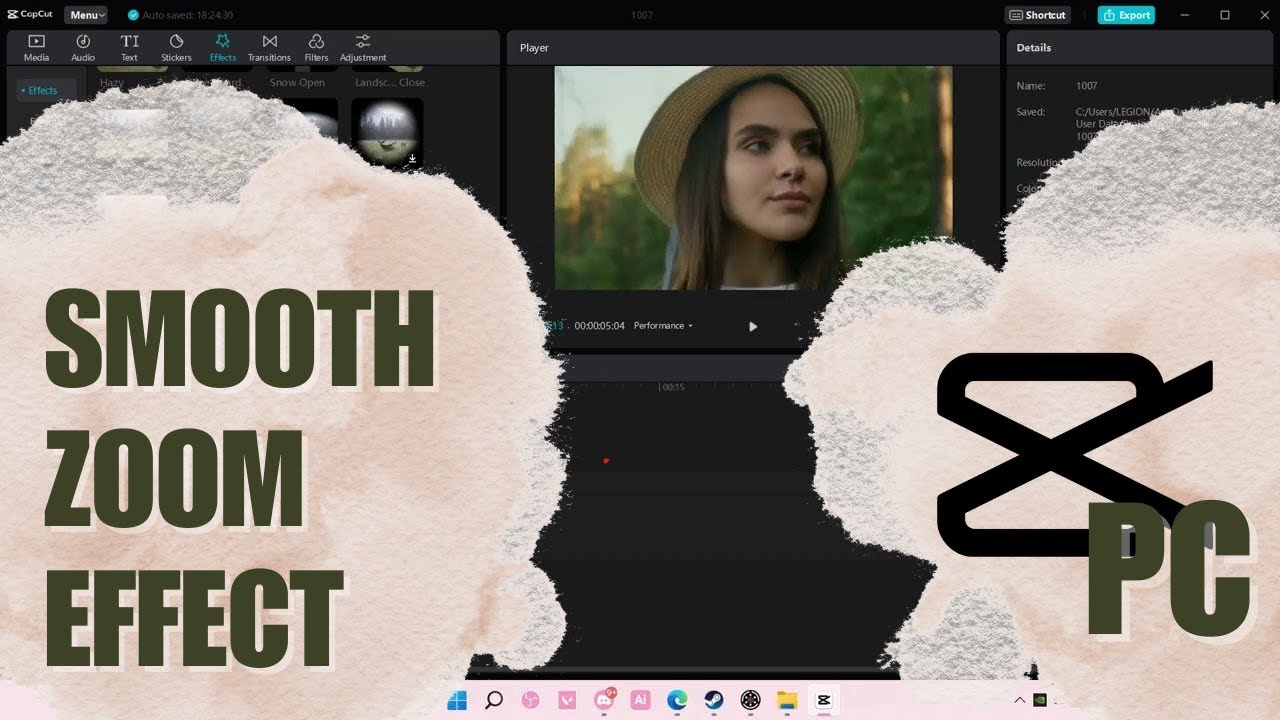Open Discord from the taskbar
1280x720 pixels.
(604, 700)
